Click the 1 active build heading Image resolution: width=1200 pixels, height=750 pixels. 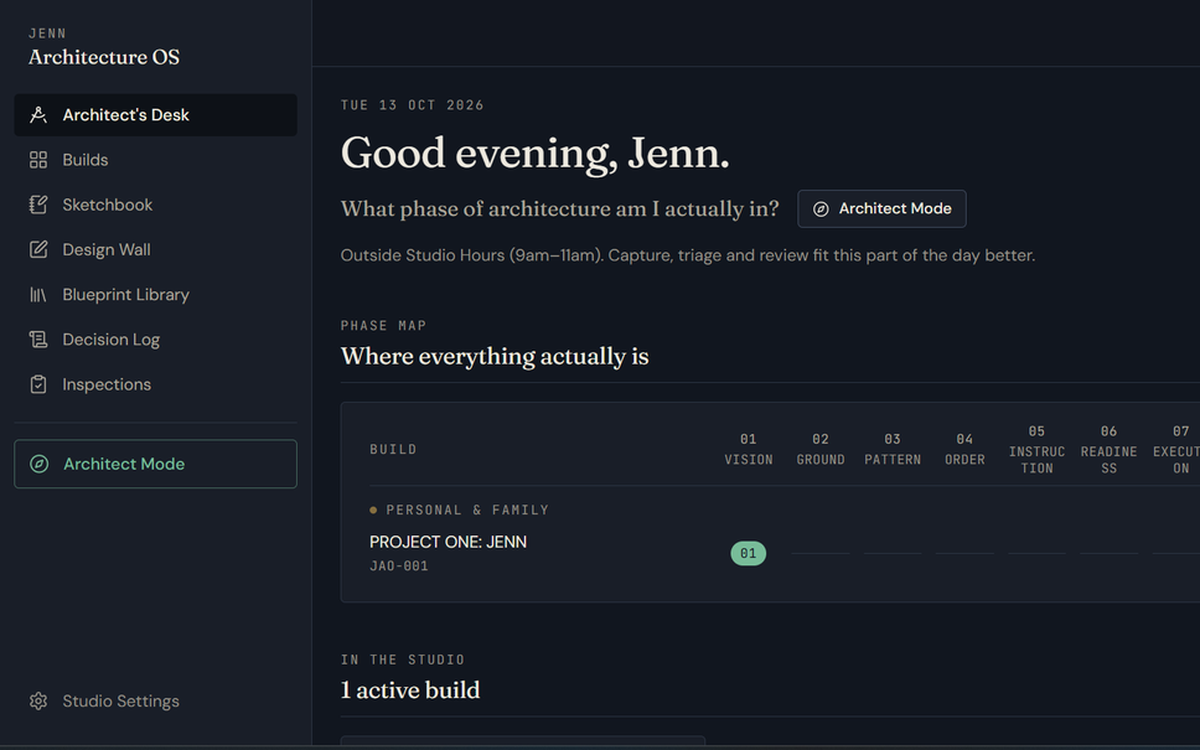click(410, 690)
